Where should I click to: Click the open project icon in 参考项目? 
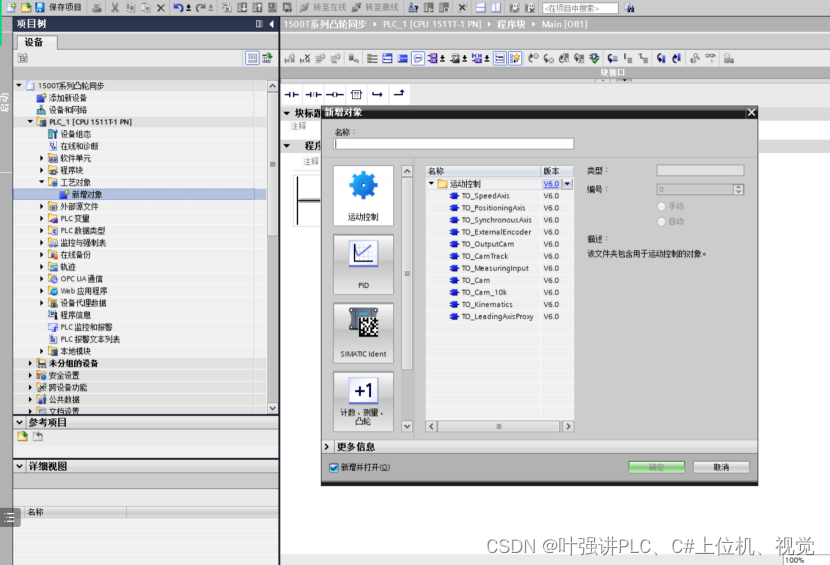pos(22,436)
